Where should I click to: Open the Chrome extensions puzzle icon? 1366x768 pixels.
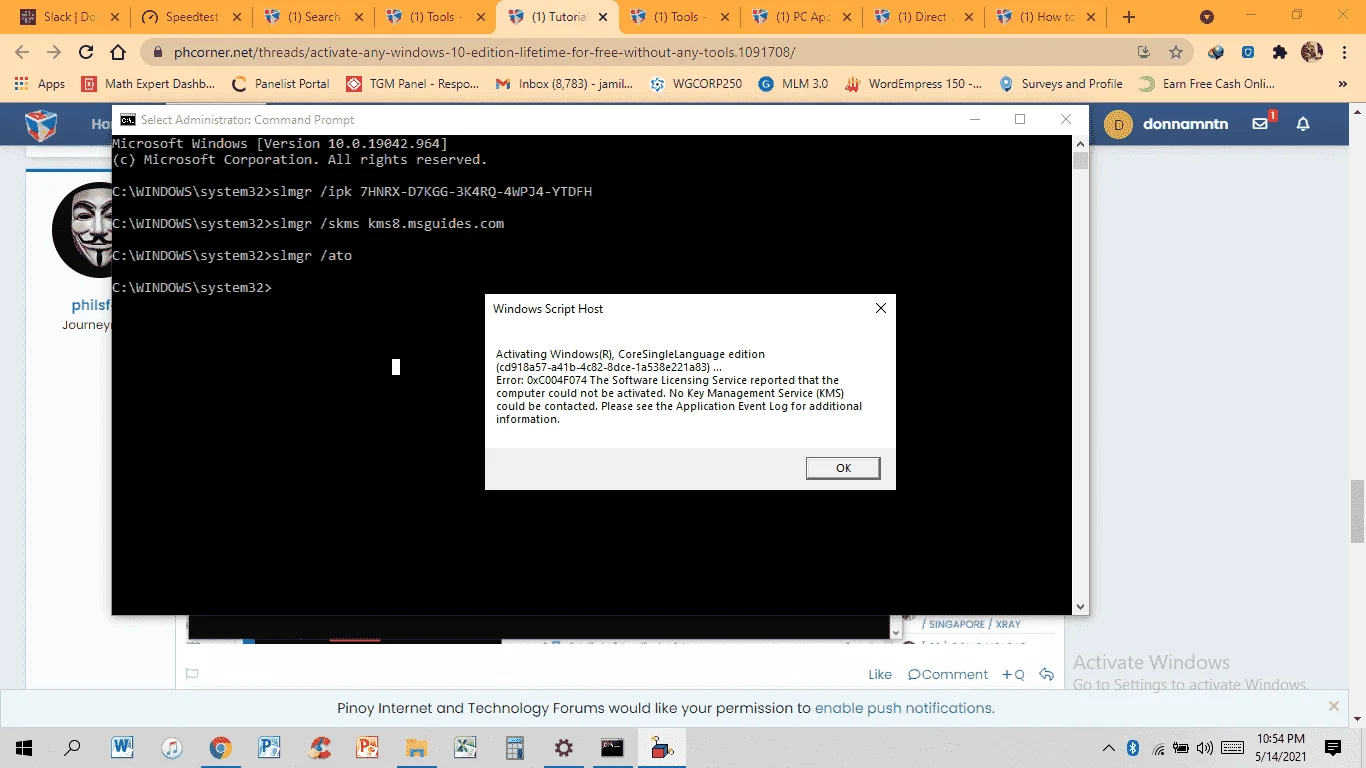tap(1280, 52)
